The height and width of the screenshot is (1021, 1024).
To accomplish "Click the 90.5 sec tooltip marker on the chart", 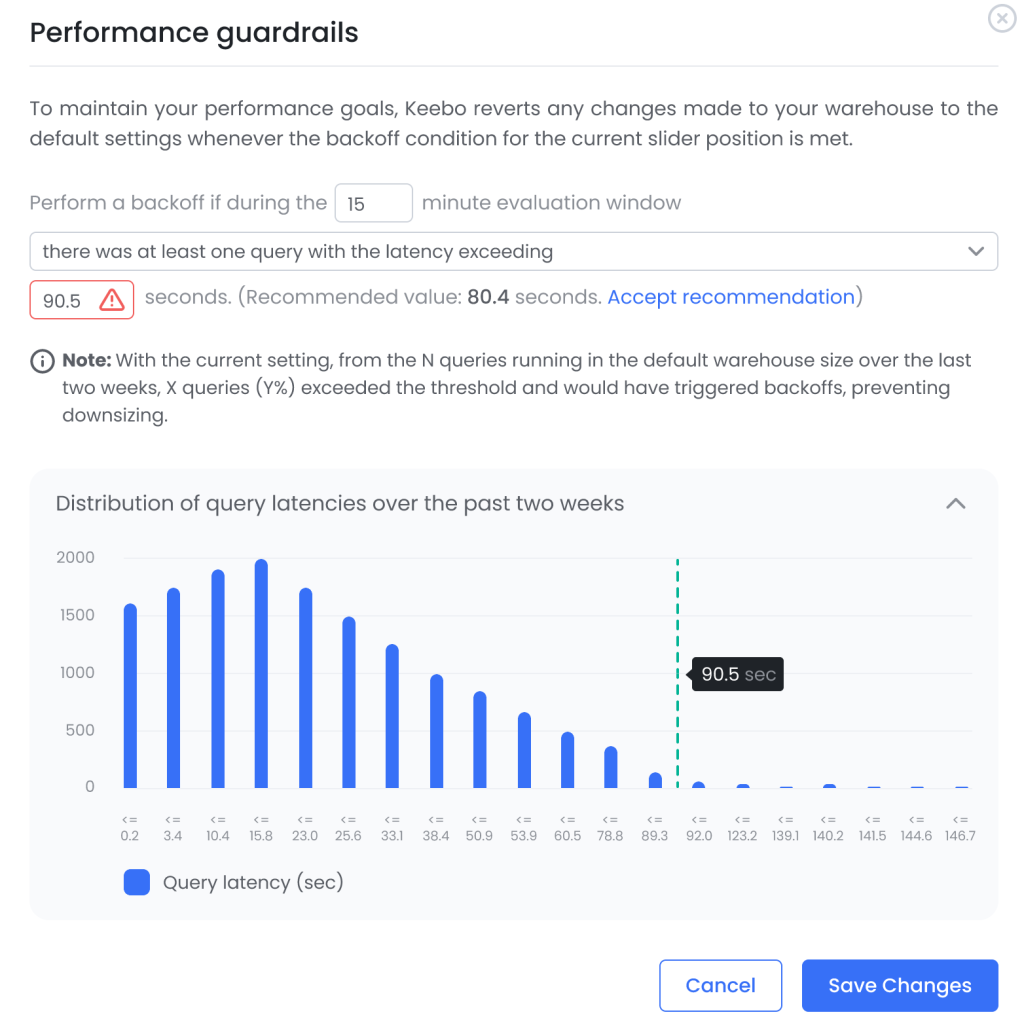I will [737, 674].
